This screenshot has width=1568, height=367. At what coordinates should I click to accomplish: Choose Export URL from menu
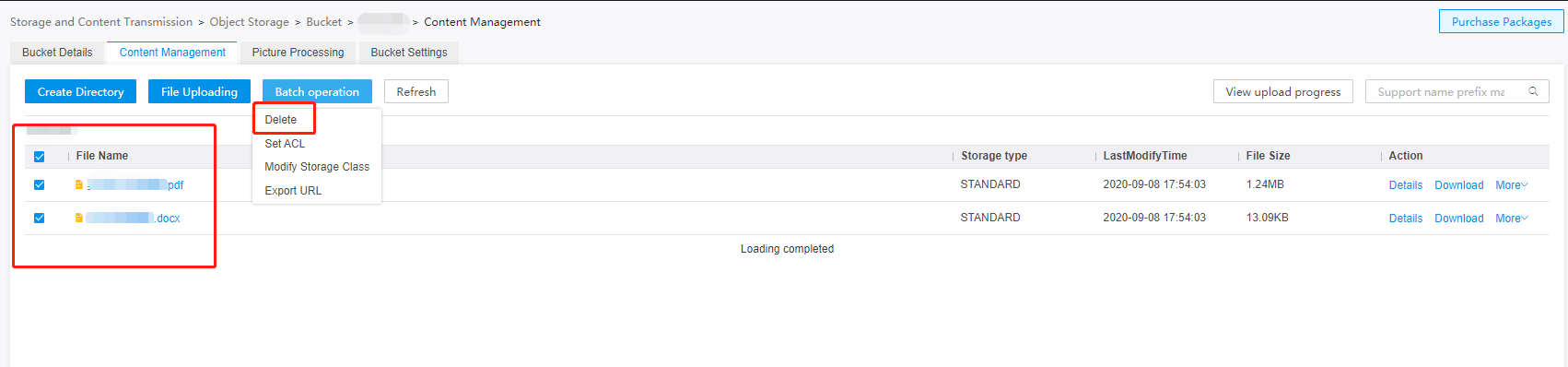293,191
